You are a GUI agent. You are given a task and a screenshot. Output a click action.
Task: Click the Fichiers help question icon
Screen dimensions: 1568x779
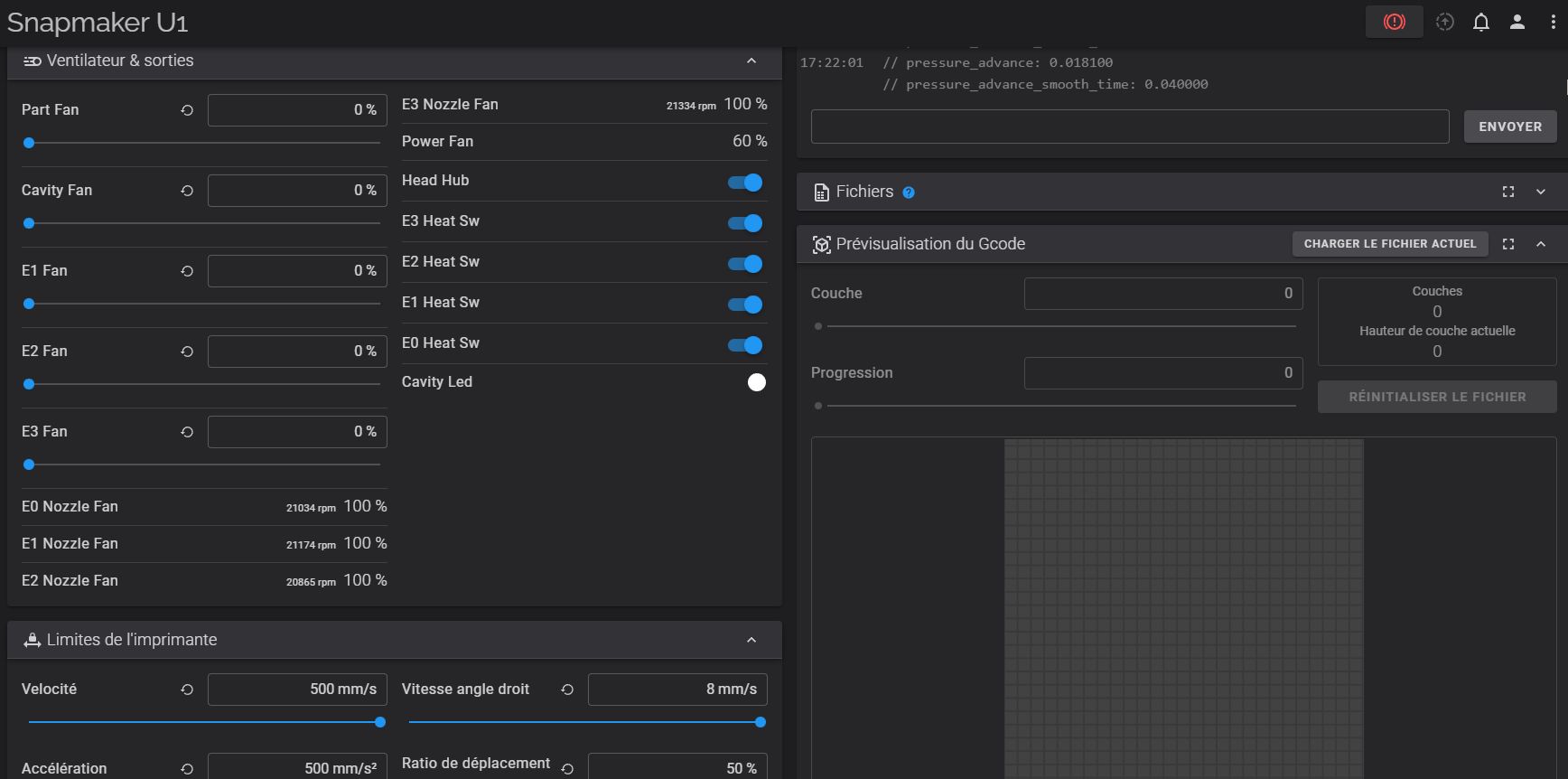[x=909, y=192]
